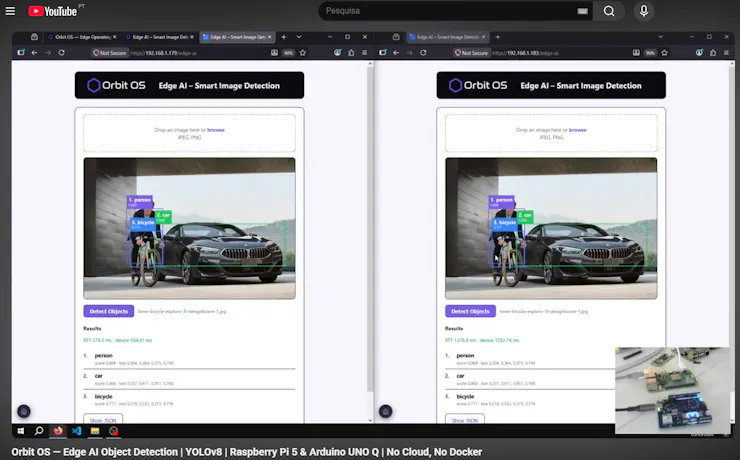Open the on-screen keyboard in search box
740x460 pixels.
(582, 11)
